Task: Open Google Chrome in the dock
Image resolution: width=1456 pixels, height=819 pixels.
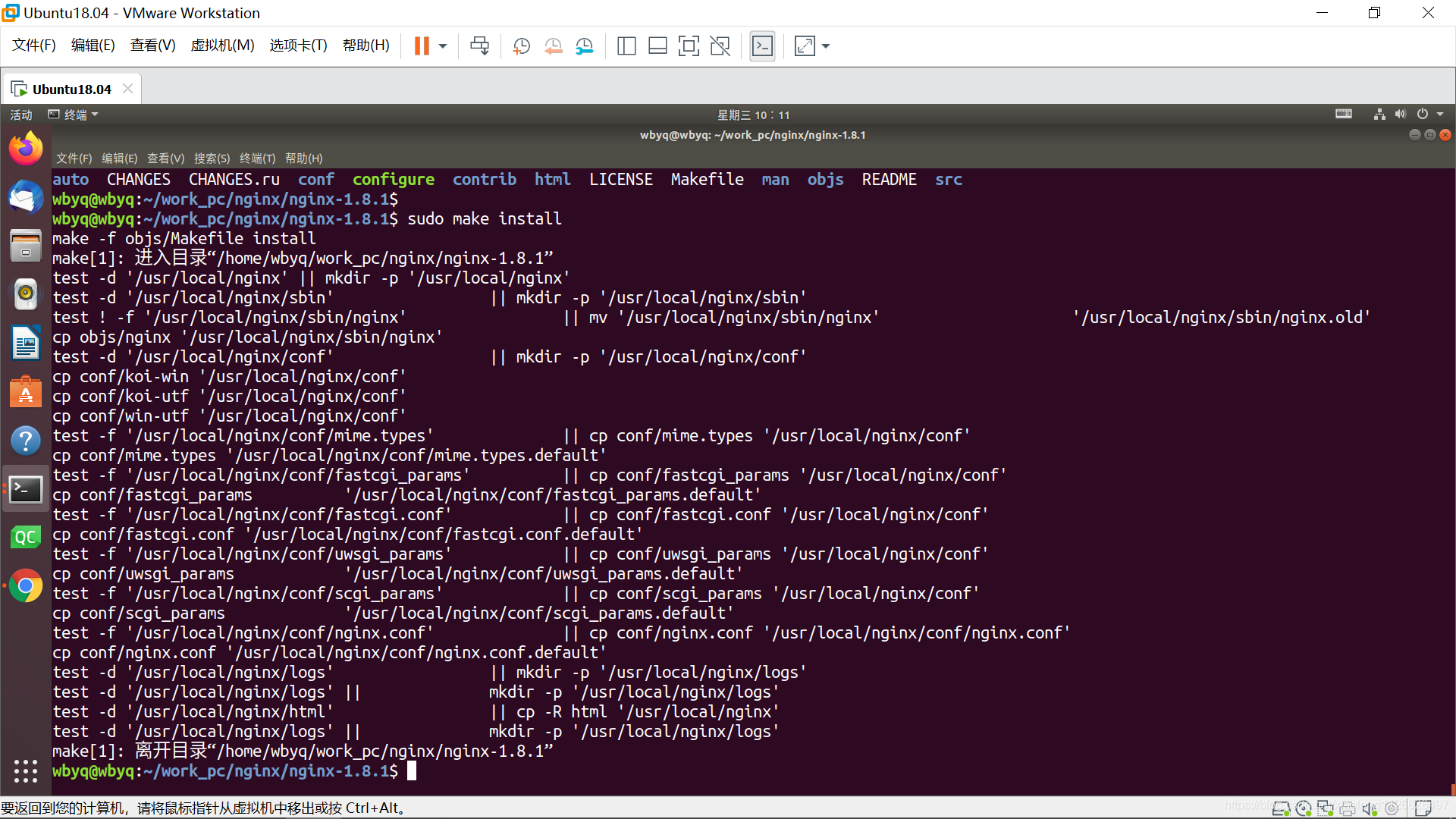Action: [26, 586]
